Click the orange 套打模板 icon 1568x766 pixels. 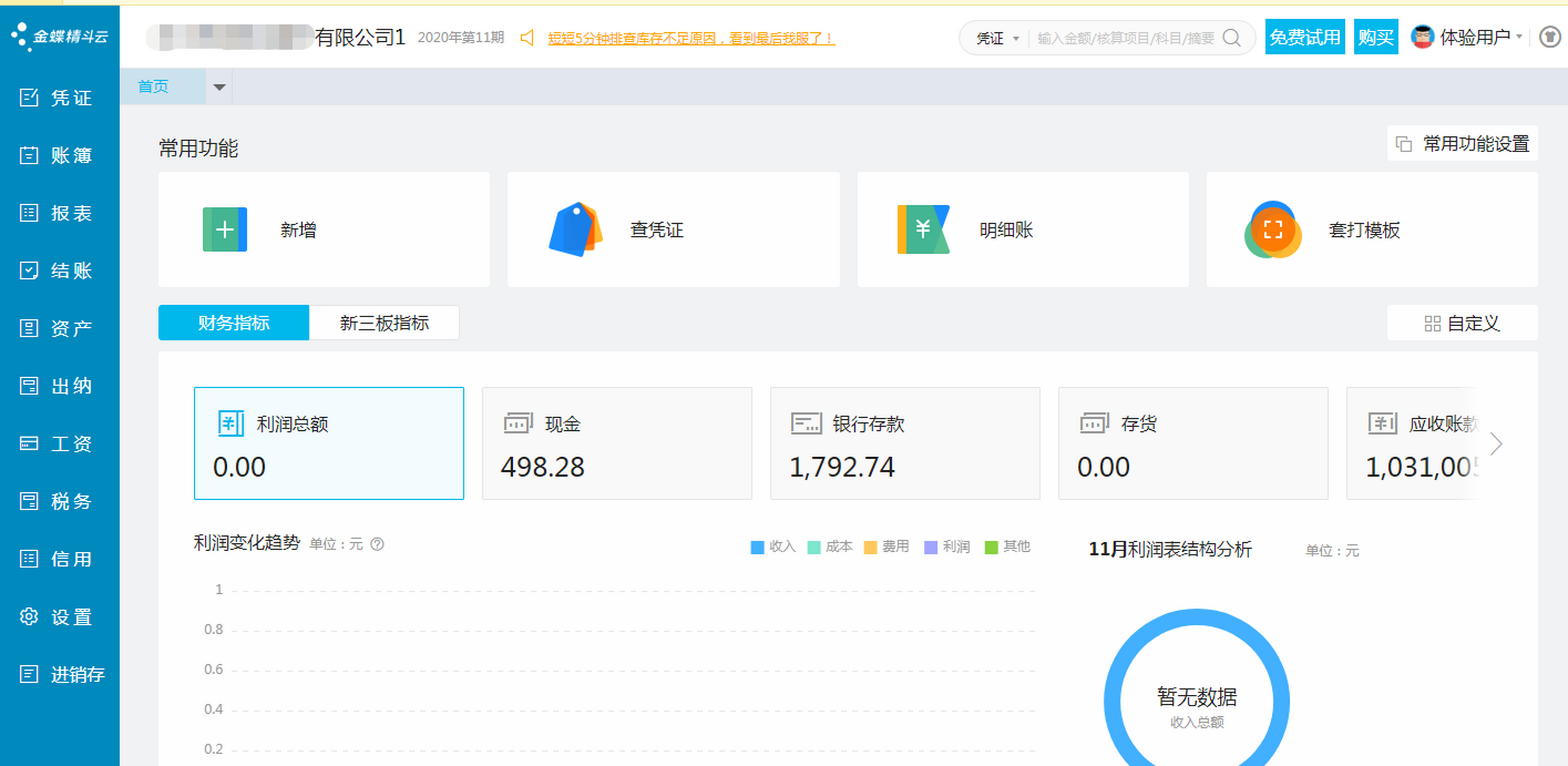coord(1273,230)
